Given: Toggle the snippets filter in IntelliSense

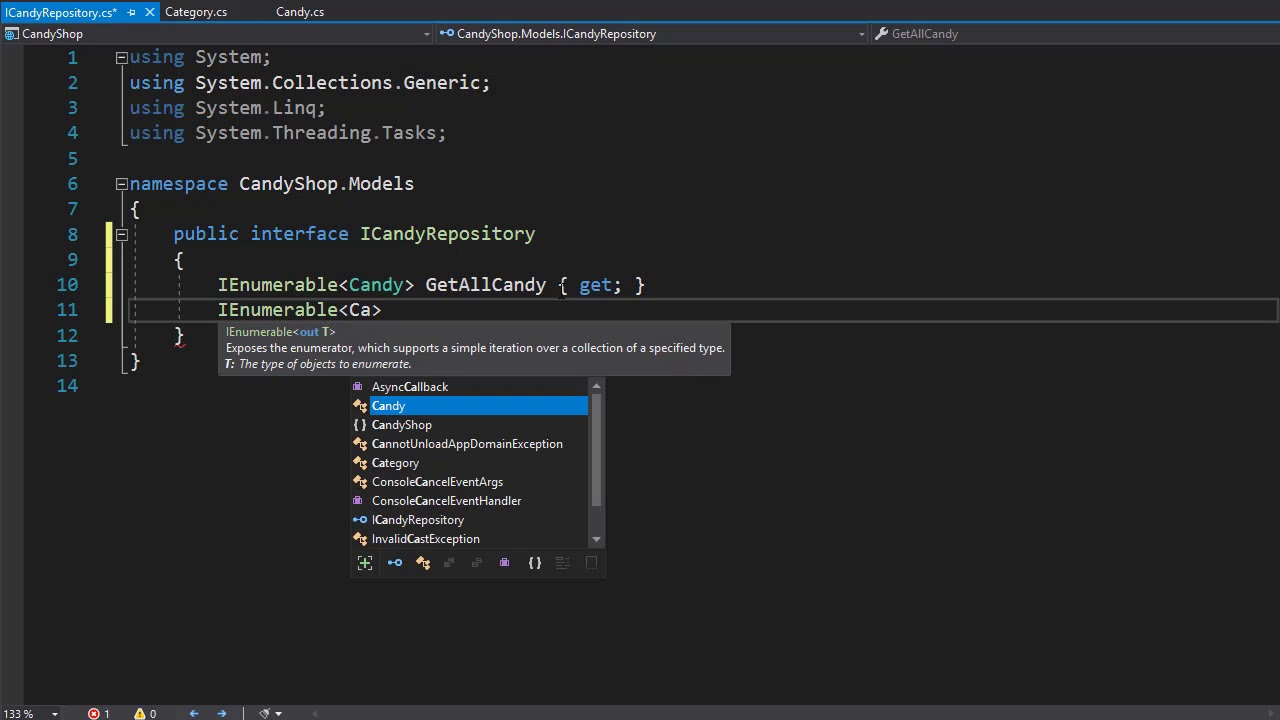Looking at the screenshot, I should click(x=591, y=563).
